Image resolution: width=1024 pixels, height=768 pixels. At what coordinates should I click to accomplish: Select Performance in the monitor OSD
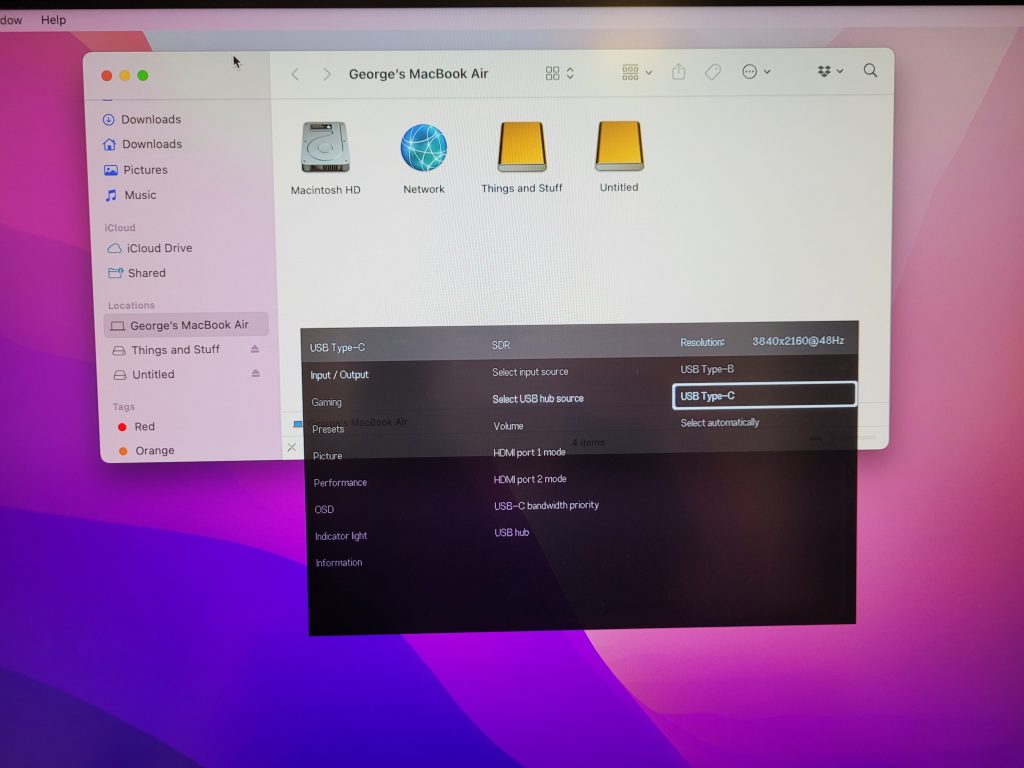(x=340, y=483)
